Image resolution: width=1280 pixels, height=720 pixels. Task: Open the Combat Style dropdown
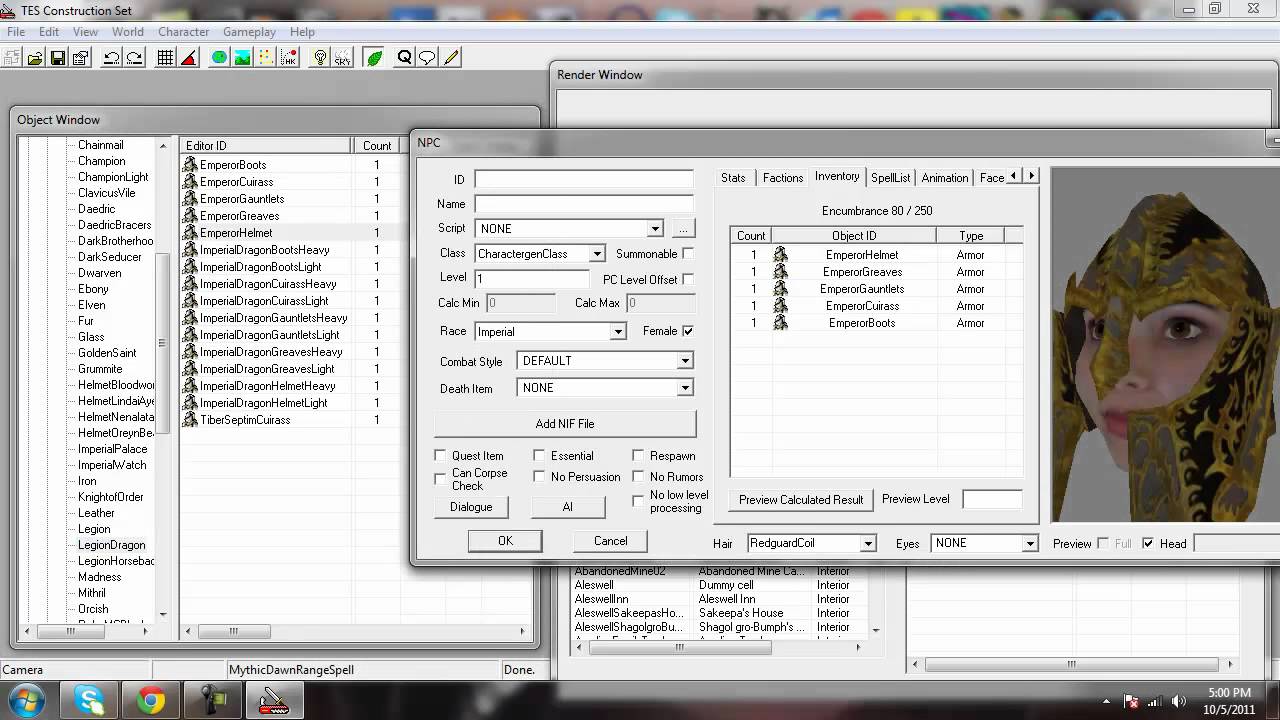(x=685, y=361)
